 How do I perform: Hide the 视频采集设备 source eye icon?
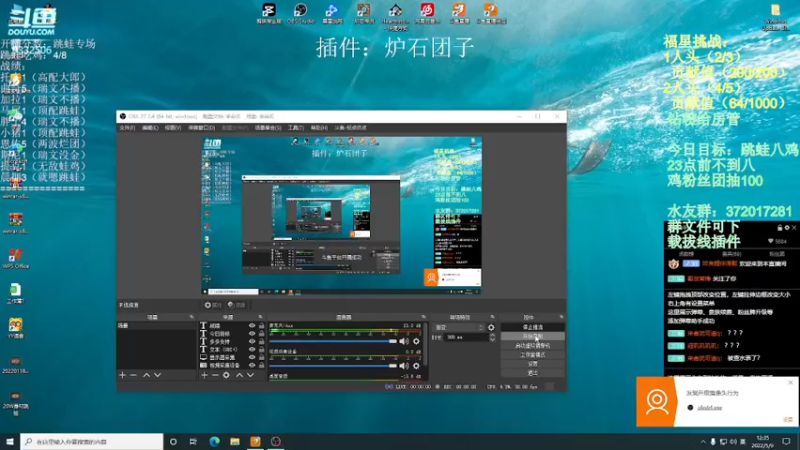(x=252, y=365)
